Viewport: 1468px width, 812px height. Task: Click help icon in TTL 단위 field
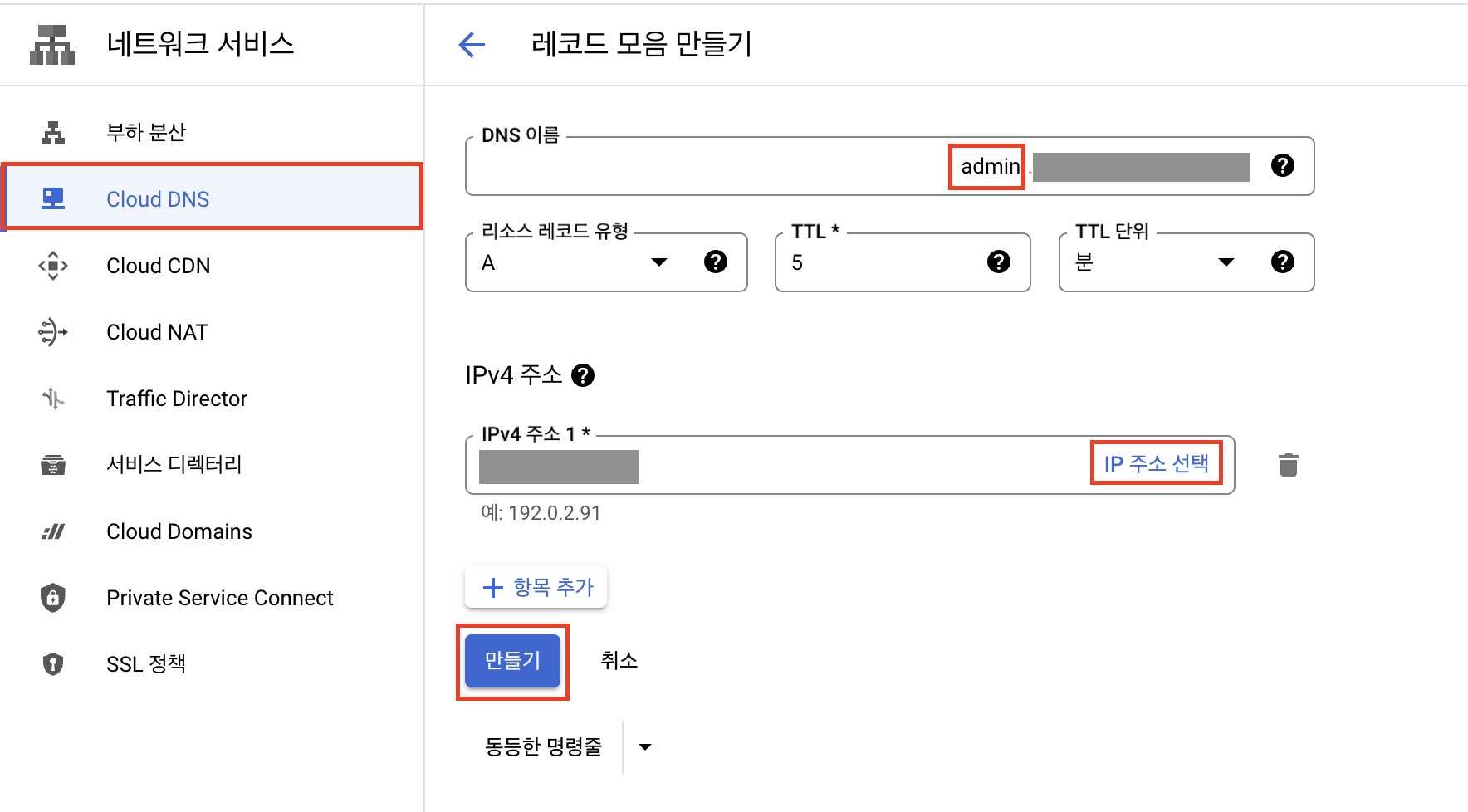coord(1282,262)
